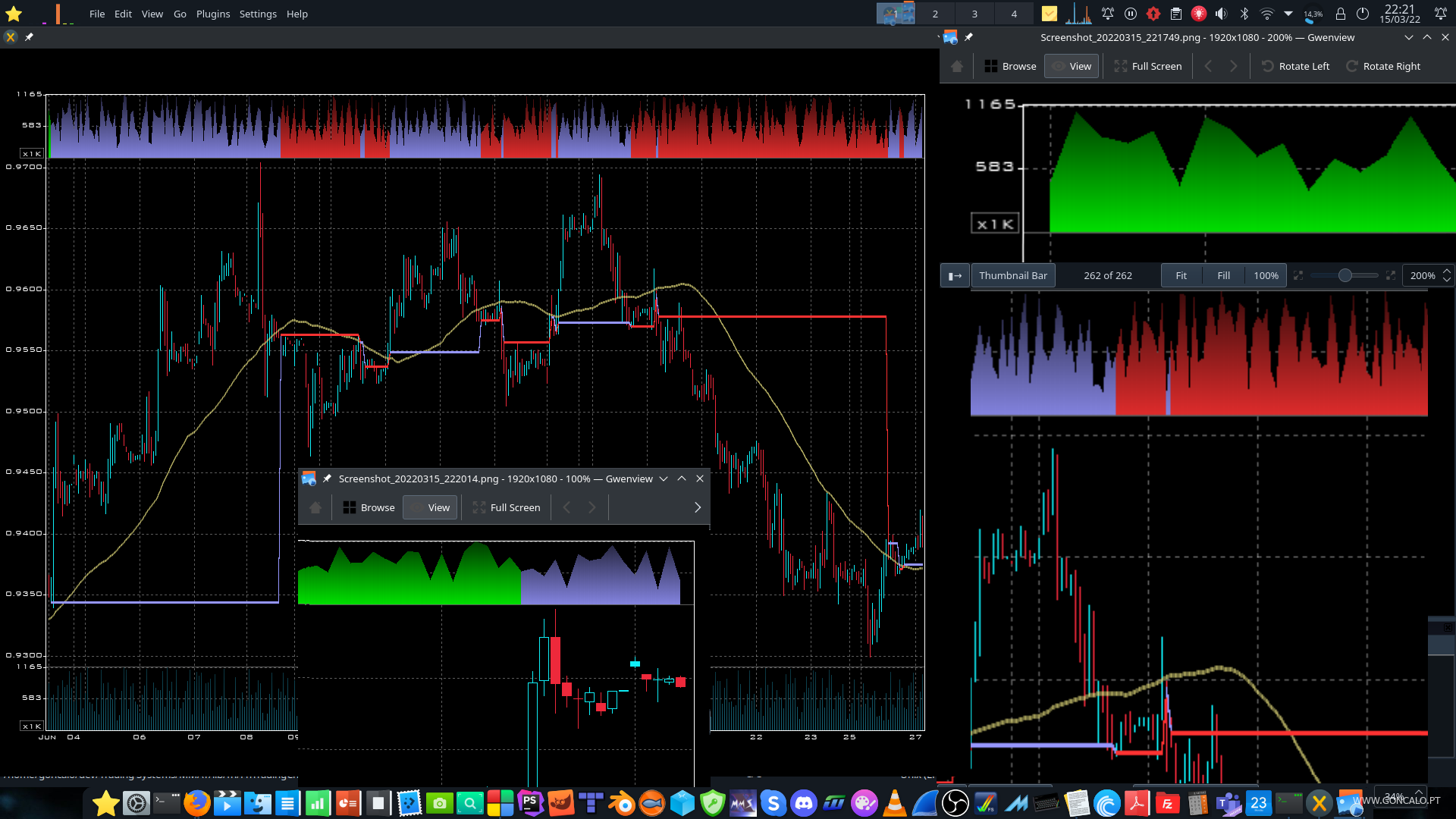This screenshot has width=1456, height=819.
Task: Open the audio volume tray icon
Action: [1221, 14]
